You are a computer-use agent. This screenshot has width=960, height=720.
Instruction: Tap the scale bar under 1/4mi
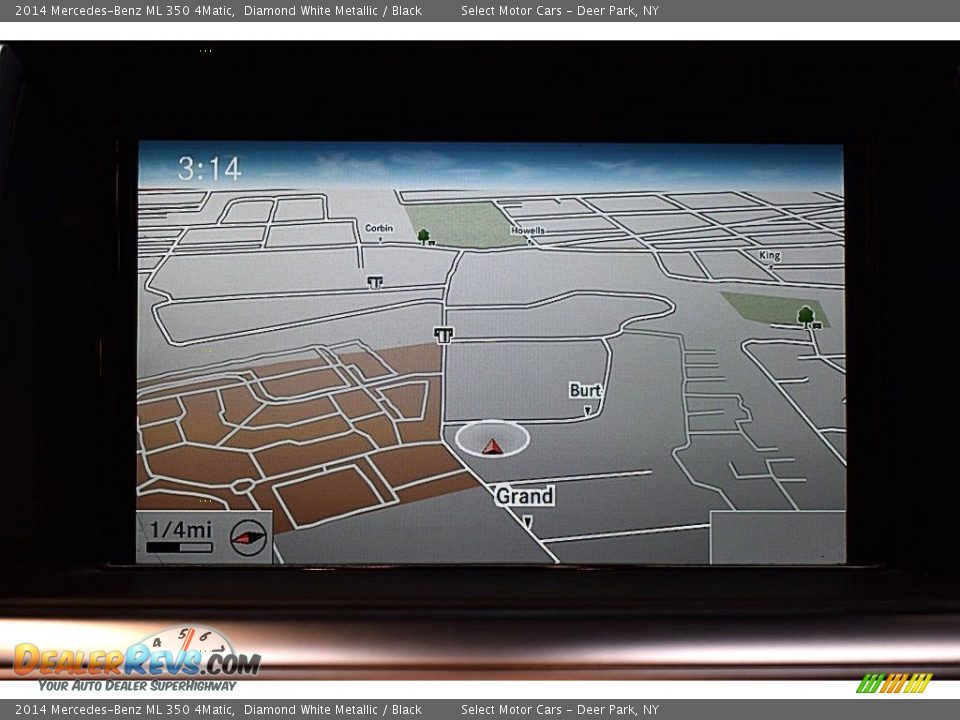(x=179, y=547)
